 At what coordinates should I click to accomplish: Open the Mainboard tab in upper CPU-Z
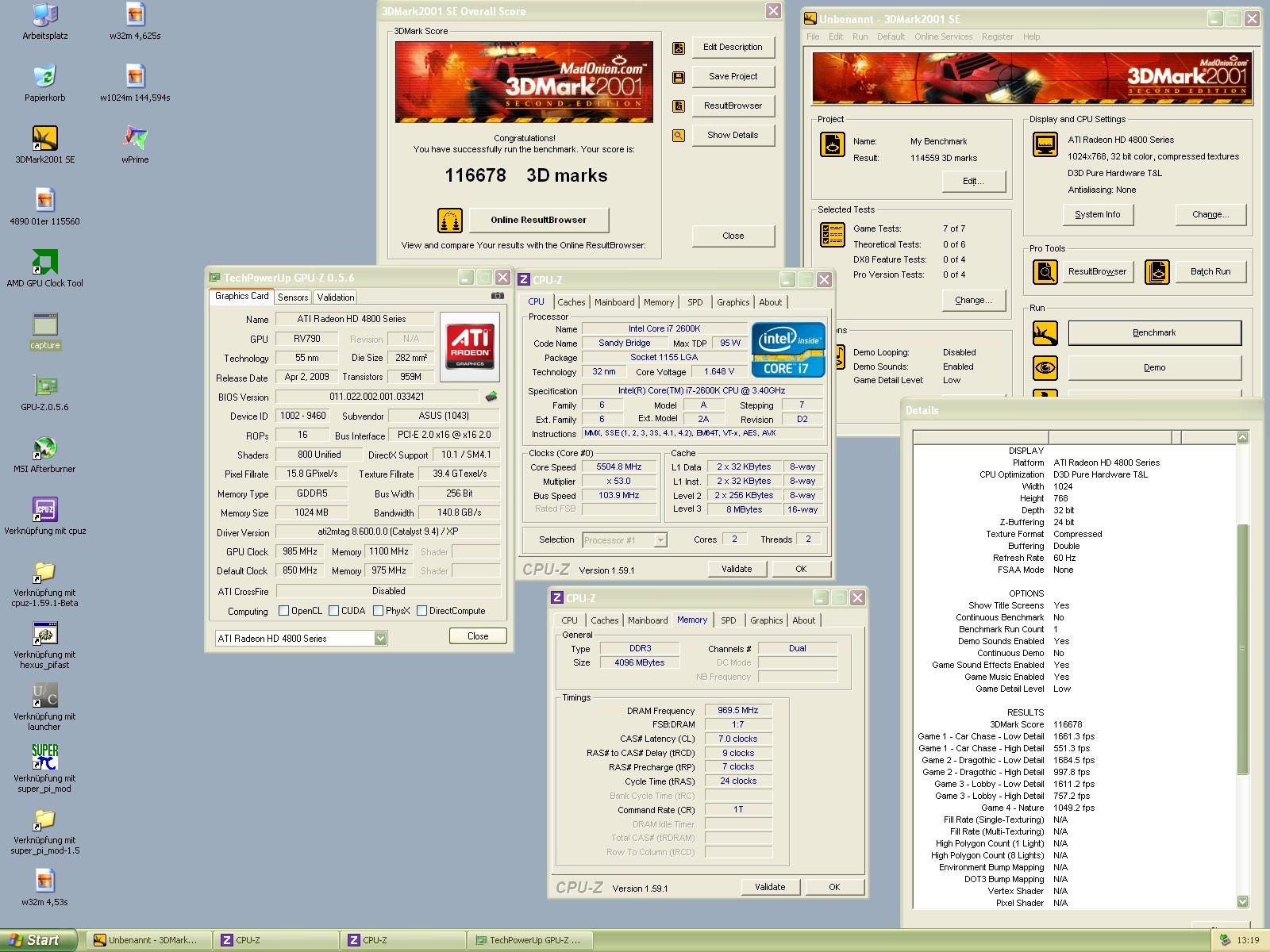coord(614,302)
